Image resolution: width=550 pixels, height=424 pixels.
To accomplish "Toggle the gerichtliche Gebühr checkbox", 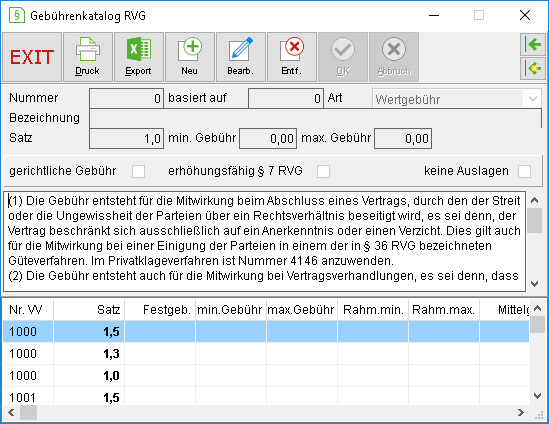I will point(138,171).
